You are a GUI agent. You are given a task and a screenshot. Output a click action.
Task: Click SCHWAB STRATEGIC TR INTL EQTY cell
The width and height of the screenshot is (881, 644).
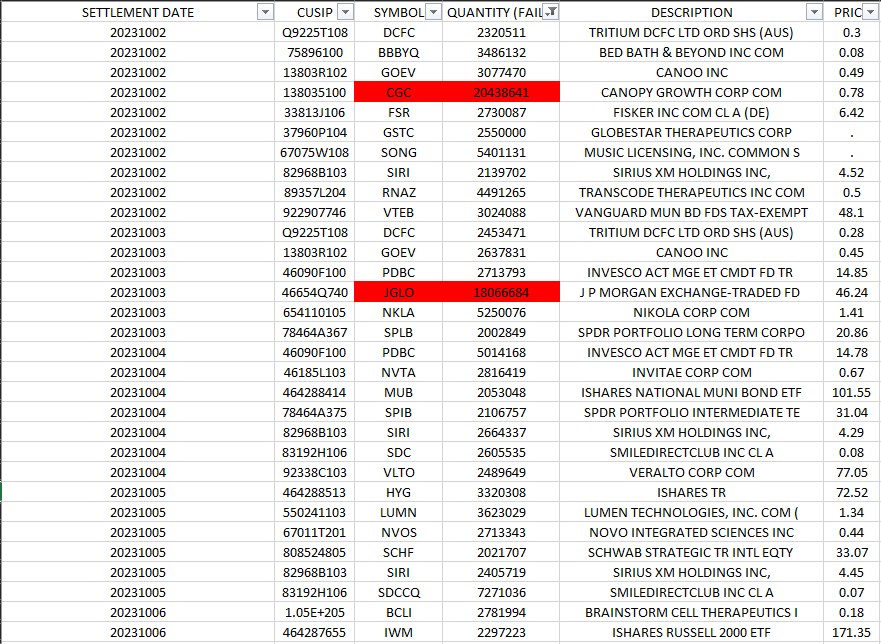692,552
